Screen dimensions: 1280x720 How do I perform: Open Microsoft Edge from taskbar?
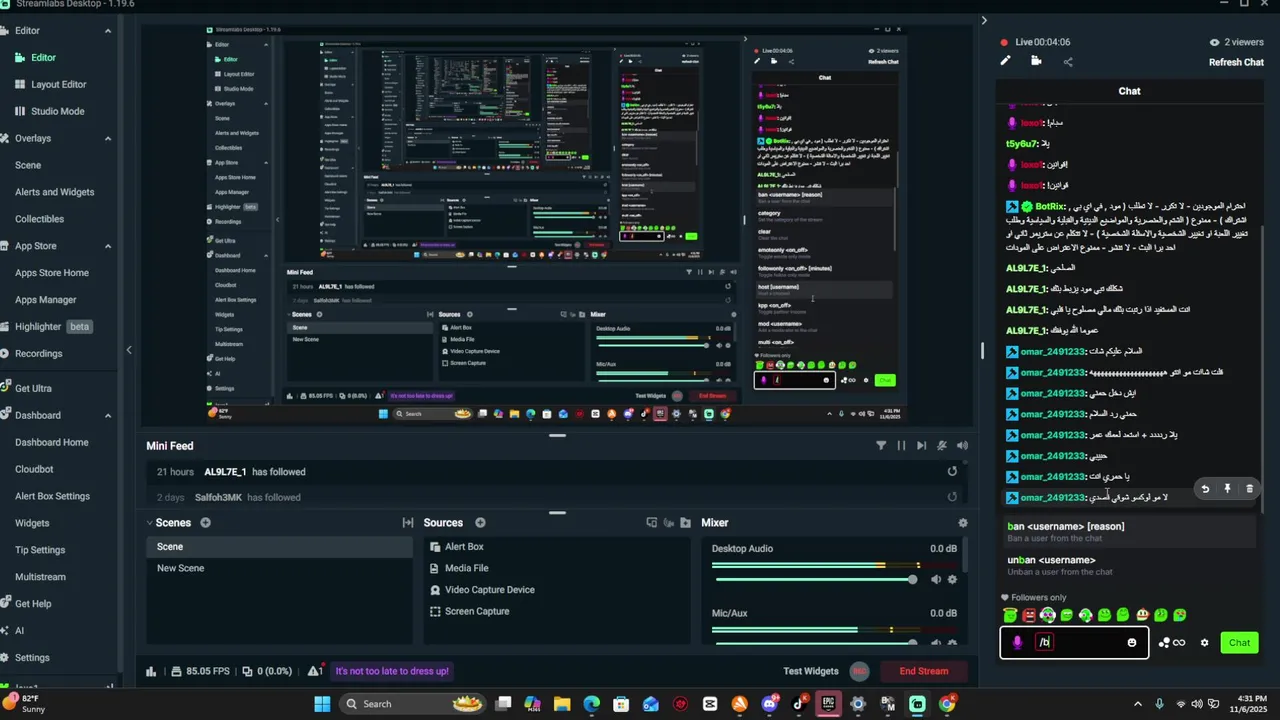pos(591,704)
